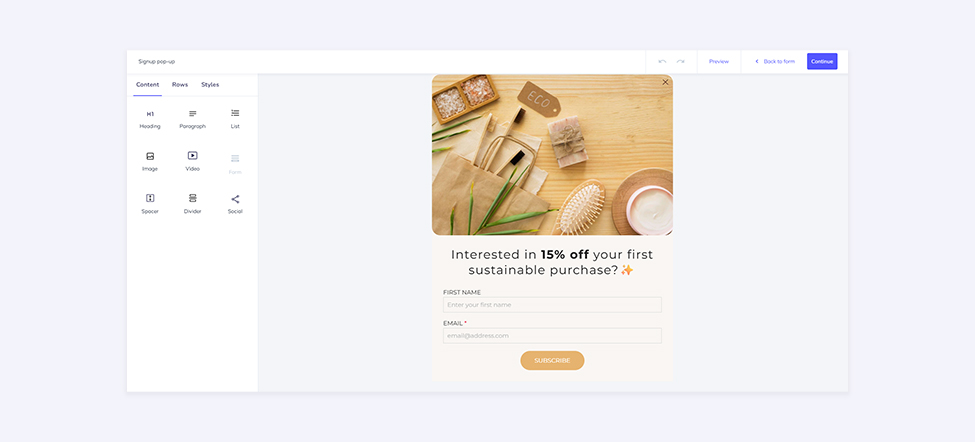Screen dimensions: 975x442
Task: Add the Social share block
Action: pyautogui.click(x=235, y=204)
